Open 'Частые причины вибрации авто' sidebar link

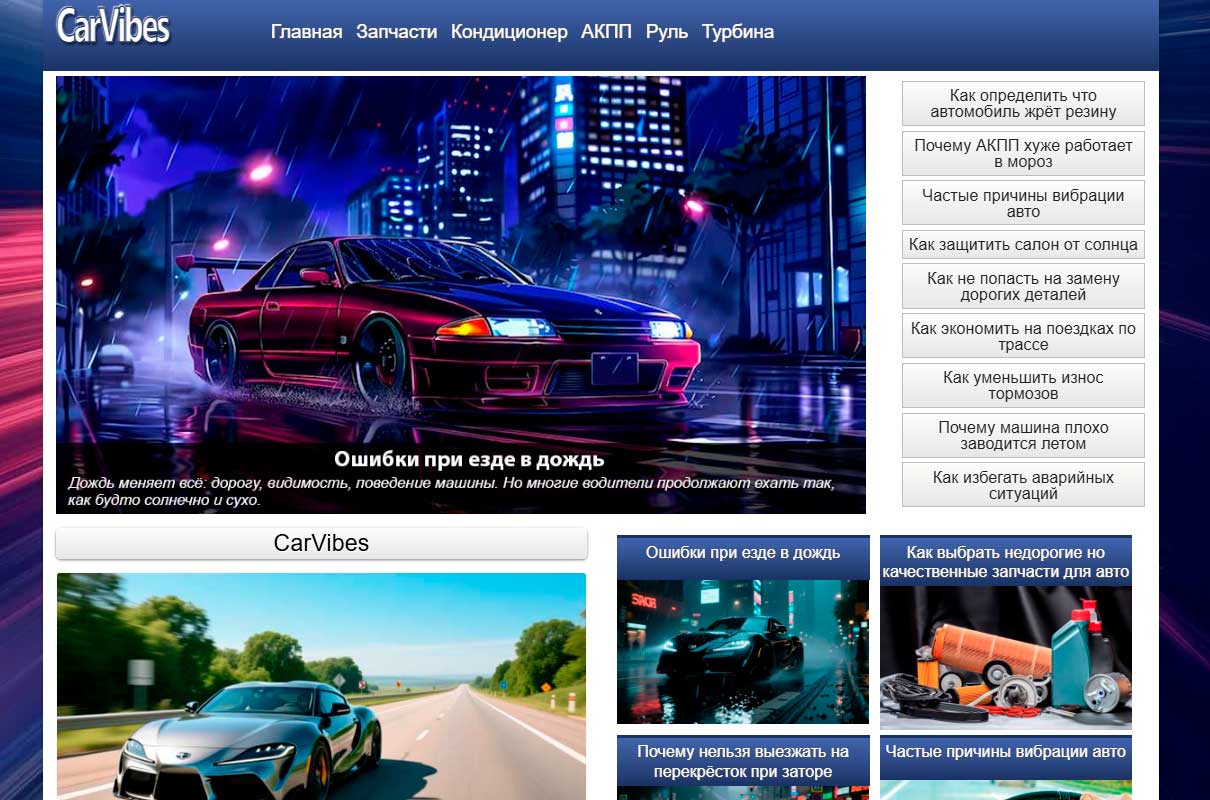point(1023,202)
